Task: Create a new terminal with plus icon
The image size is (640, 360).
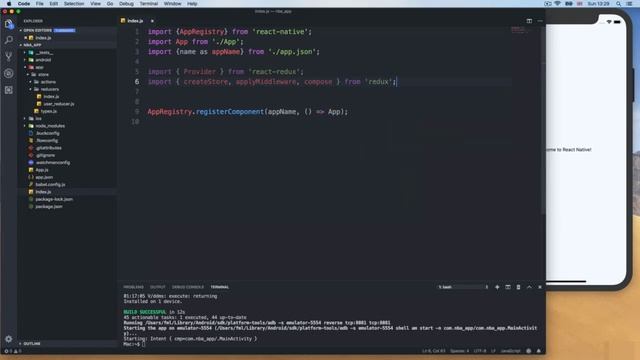Action: pyautogui.click(x=497, y=287)
